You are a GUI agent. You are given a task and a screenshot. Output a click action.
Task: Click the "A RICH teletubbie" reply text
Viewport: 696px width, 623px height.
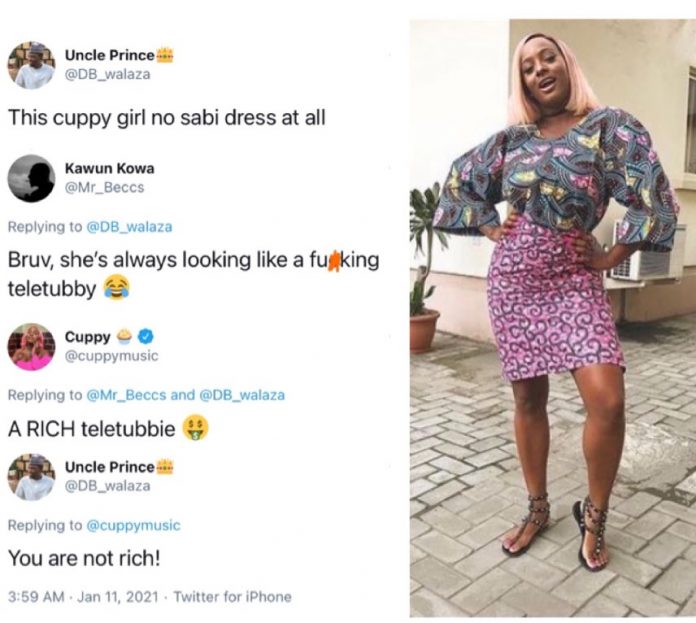tap(94, 430)
